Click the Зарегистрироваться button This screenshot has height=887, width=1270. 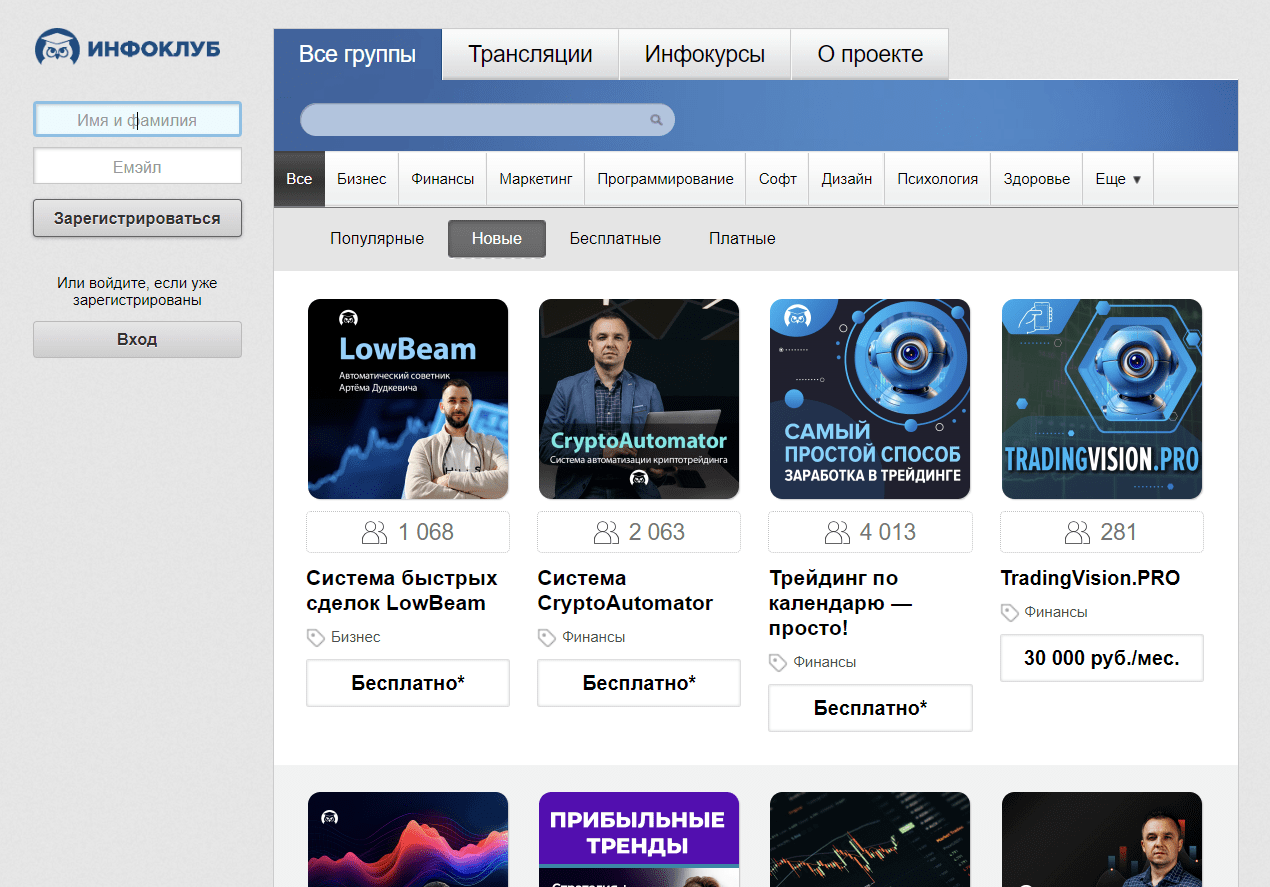coord(137,218)
